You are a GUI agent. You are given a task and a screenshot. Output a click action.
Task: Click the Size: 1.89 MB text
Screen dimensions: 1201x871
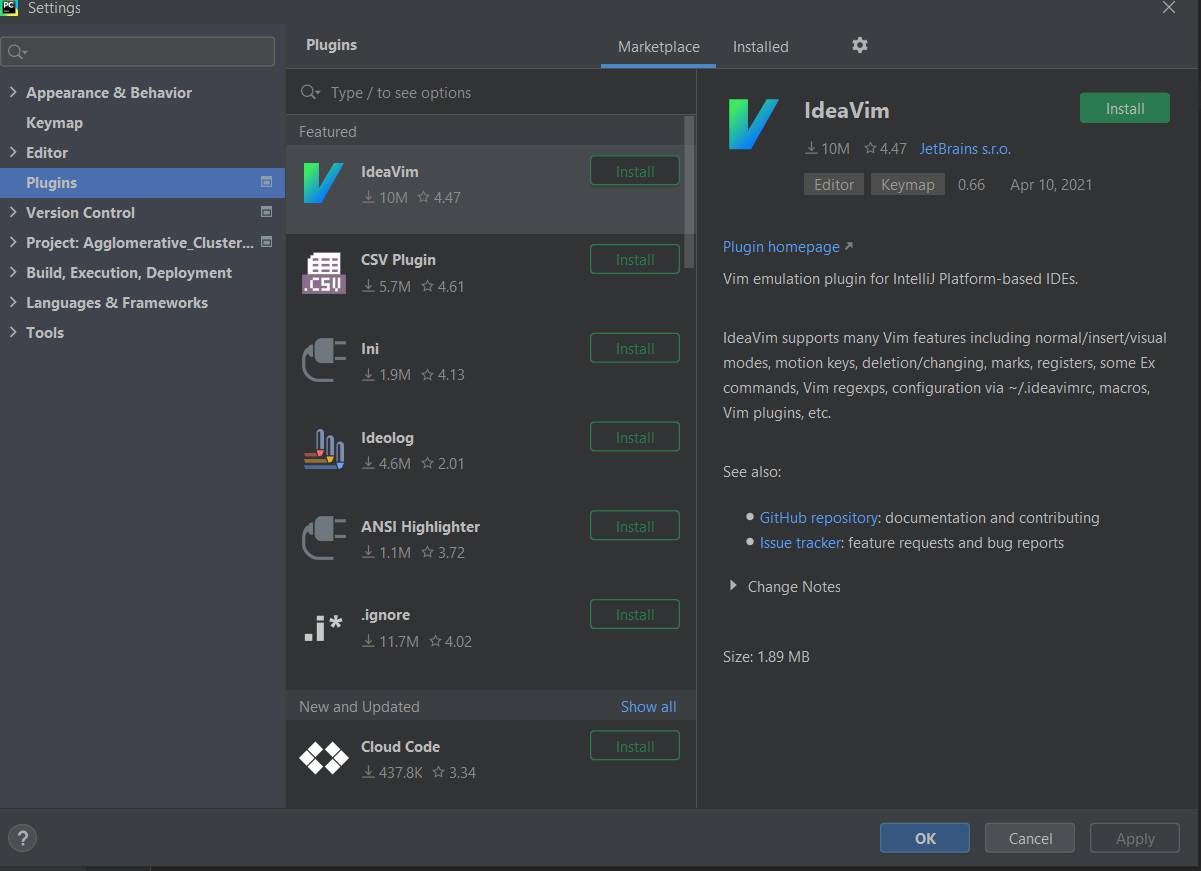tap(766, 657)
